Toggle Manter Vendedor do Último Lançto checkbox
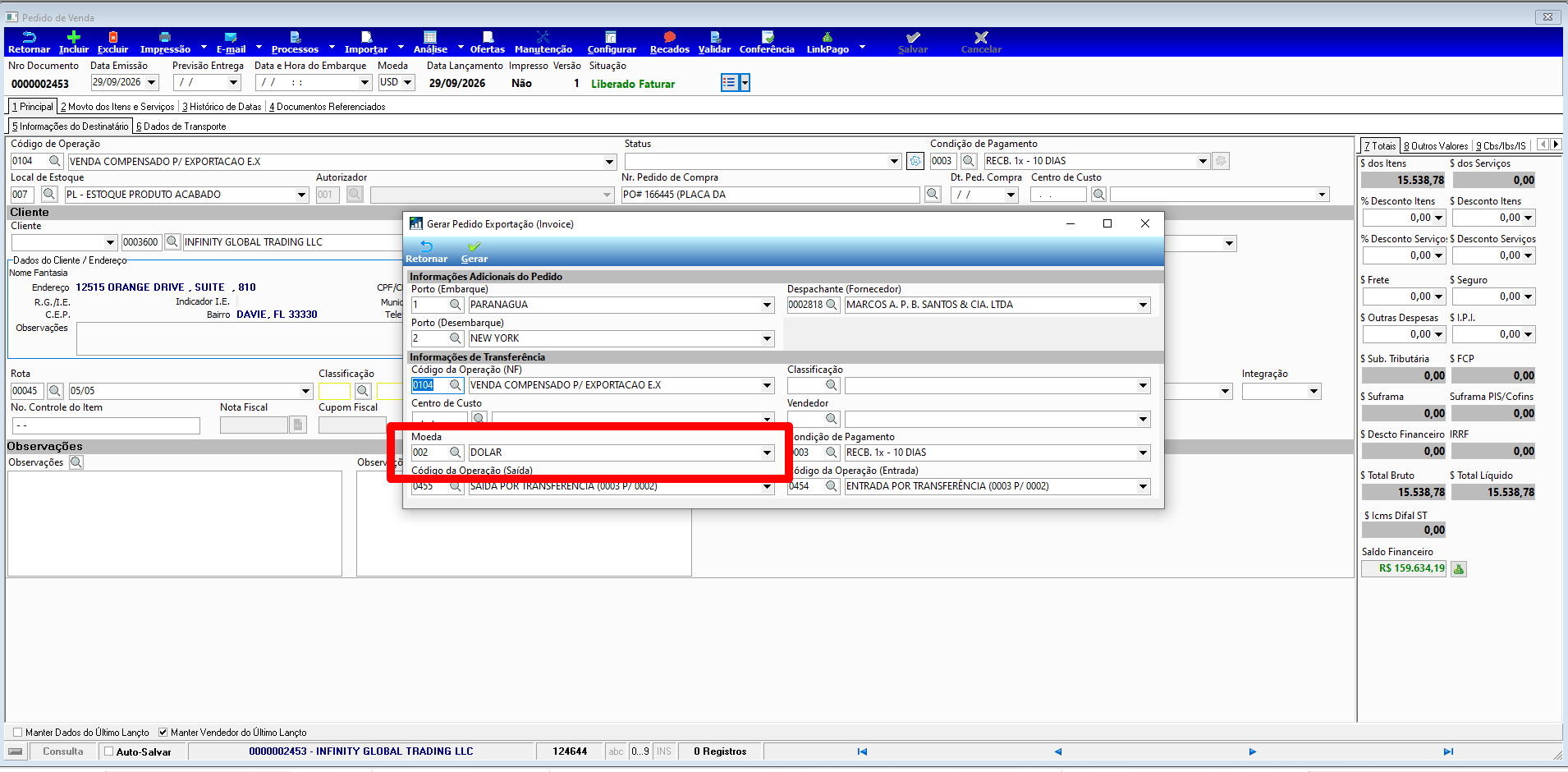 coord(163,732)
